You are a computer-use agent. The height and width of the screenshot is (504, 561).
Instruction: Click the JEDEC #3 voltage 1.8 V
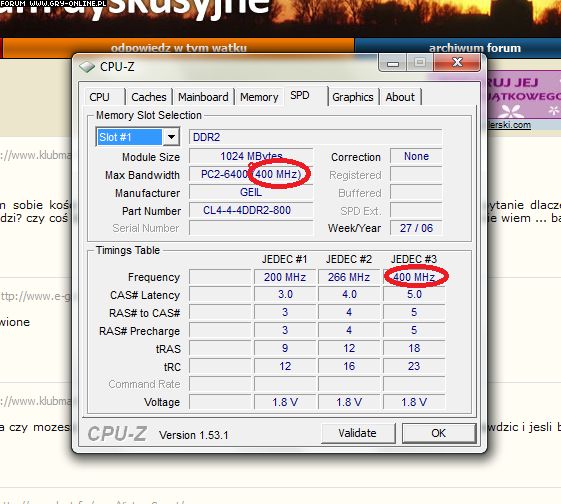[x=414, y=402]
